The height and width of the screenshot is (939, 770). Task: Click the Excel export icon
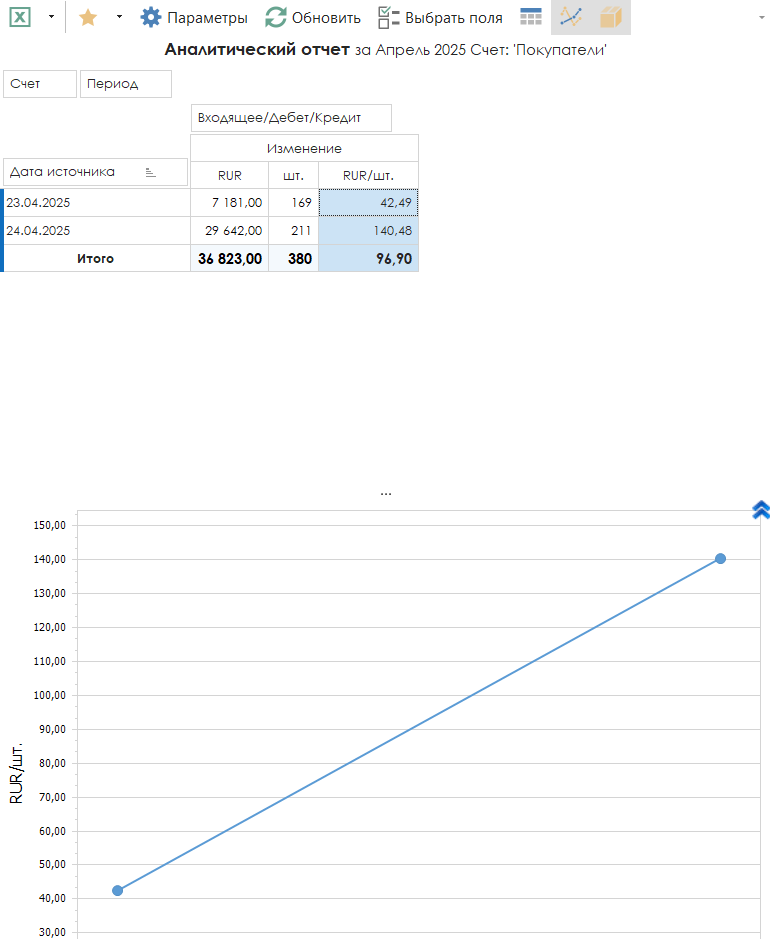(20, 17)
